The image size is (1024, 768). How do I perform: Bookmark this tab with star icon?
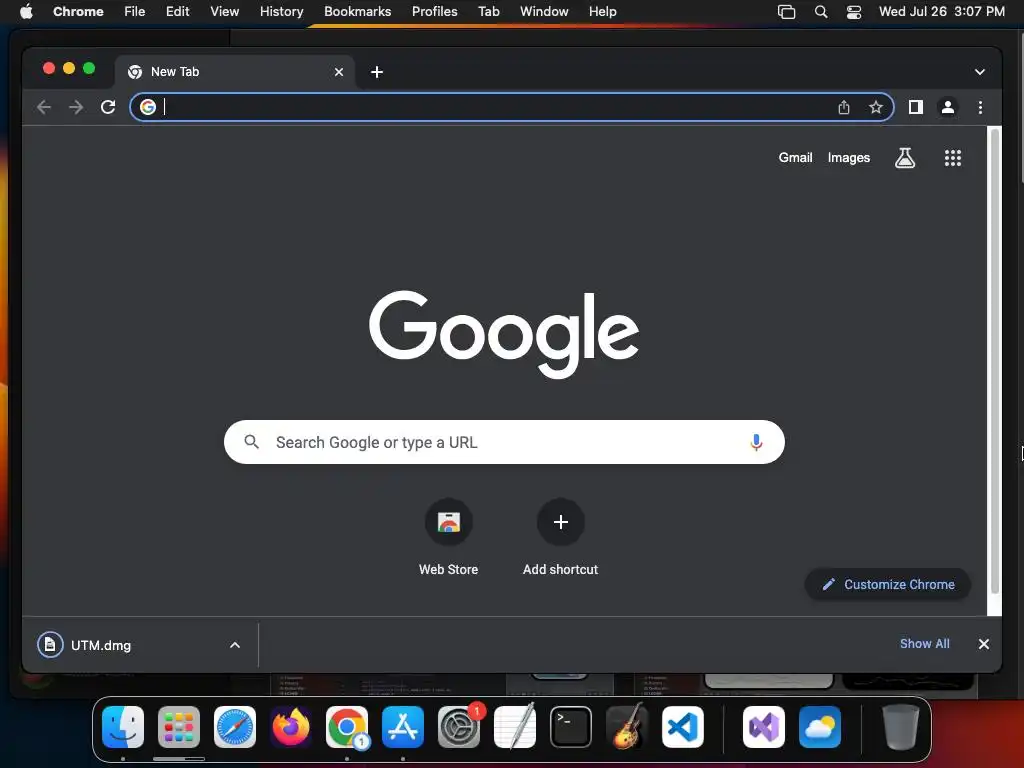point(876,107)
